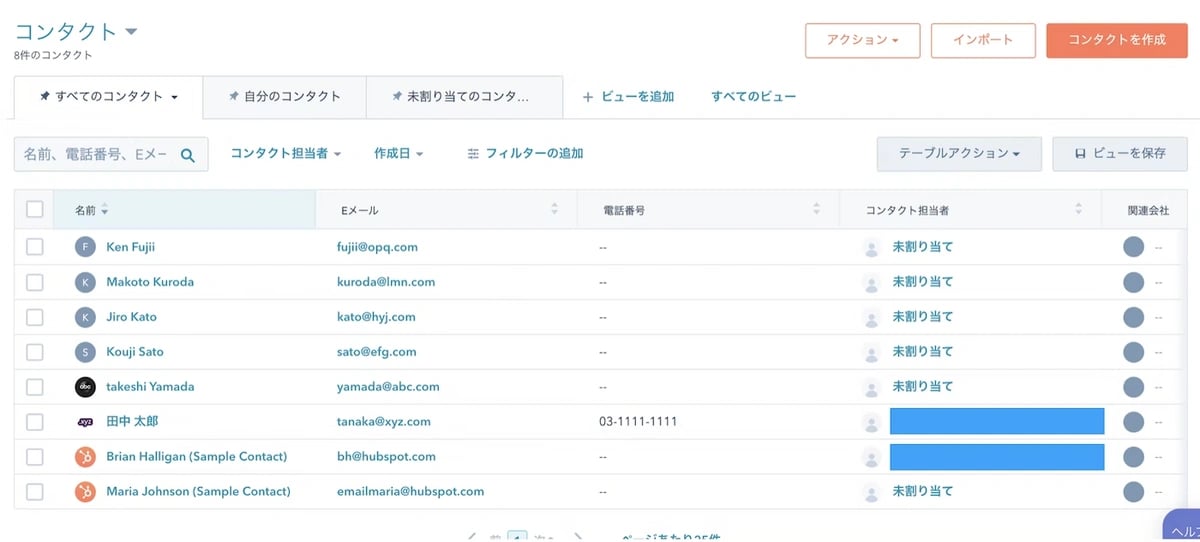Click the save disk icon on ビューを保存
The width and height of the screenshot is (1200, 542).
pos(1080,154)
